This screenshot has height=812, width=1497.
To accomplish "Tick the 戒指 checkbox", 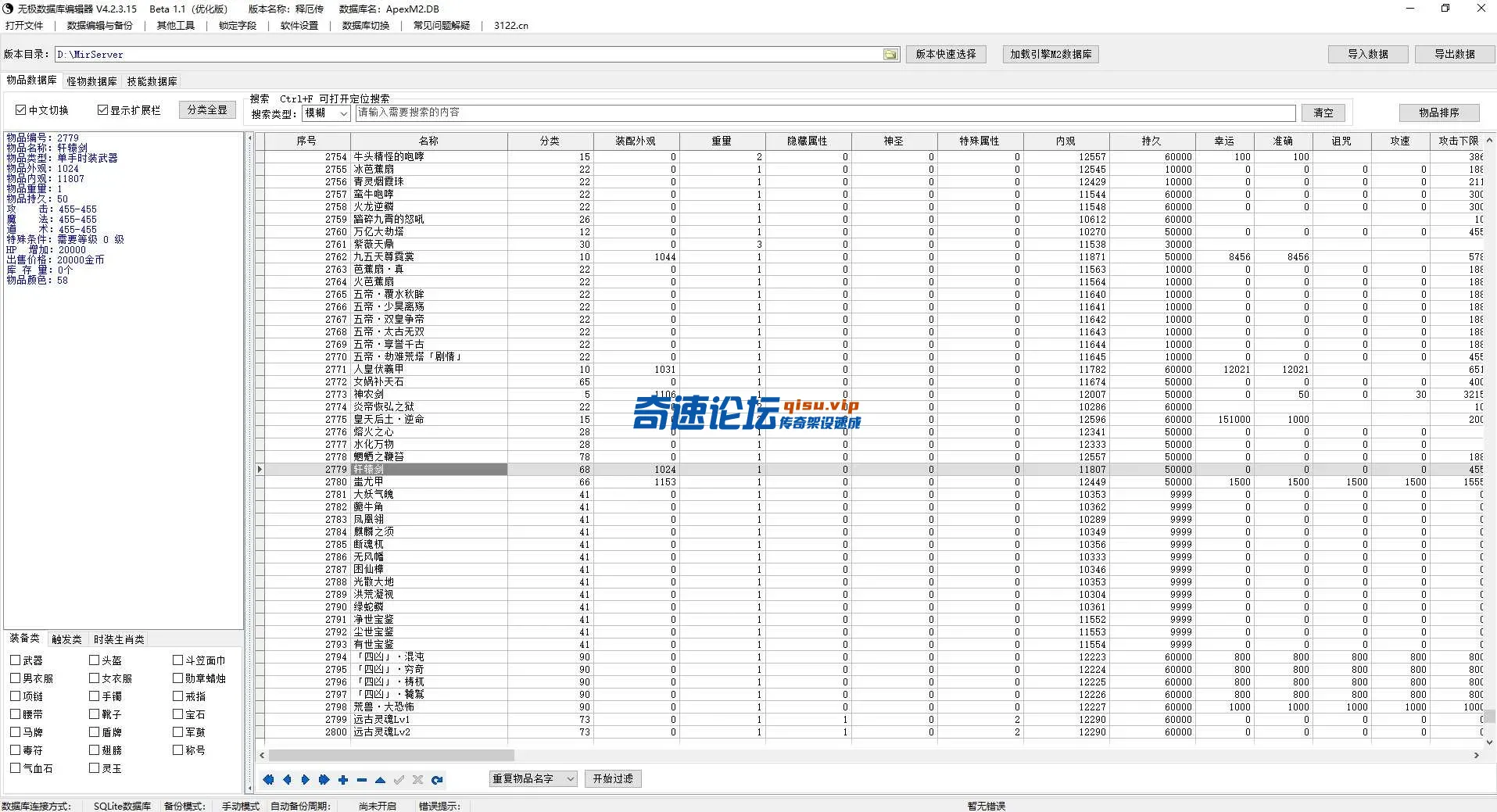I will pyautogui.click(x=178, y=696).
